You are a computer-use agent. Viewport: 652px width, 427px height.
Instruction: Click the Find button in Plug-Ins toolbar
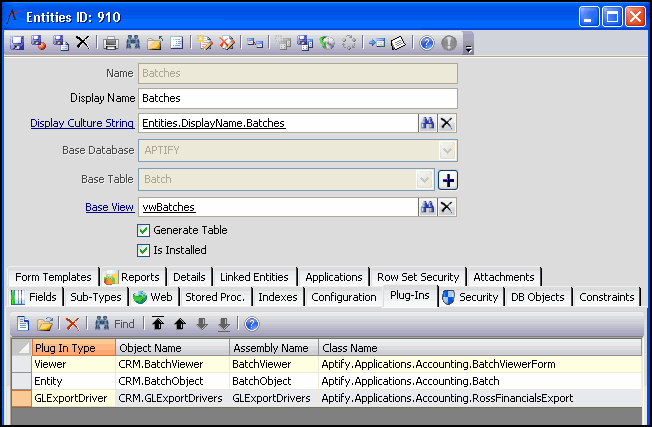(x=115, y=323)
